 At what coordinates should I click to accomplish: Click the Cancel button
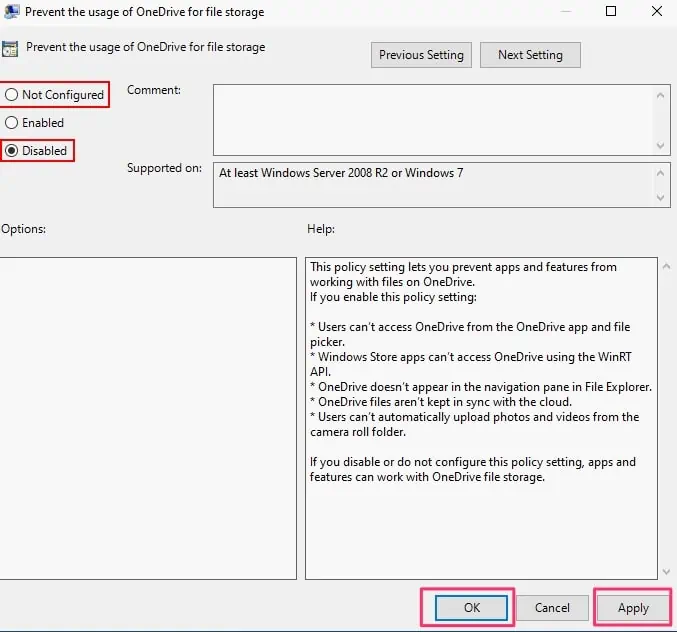coord(552,608)
